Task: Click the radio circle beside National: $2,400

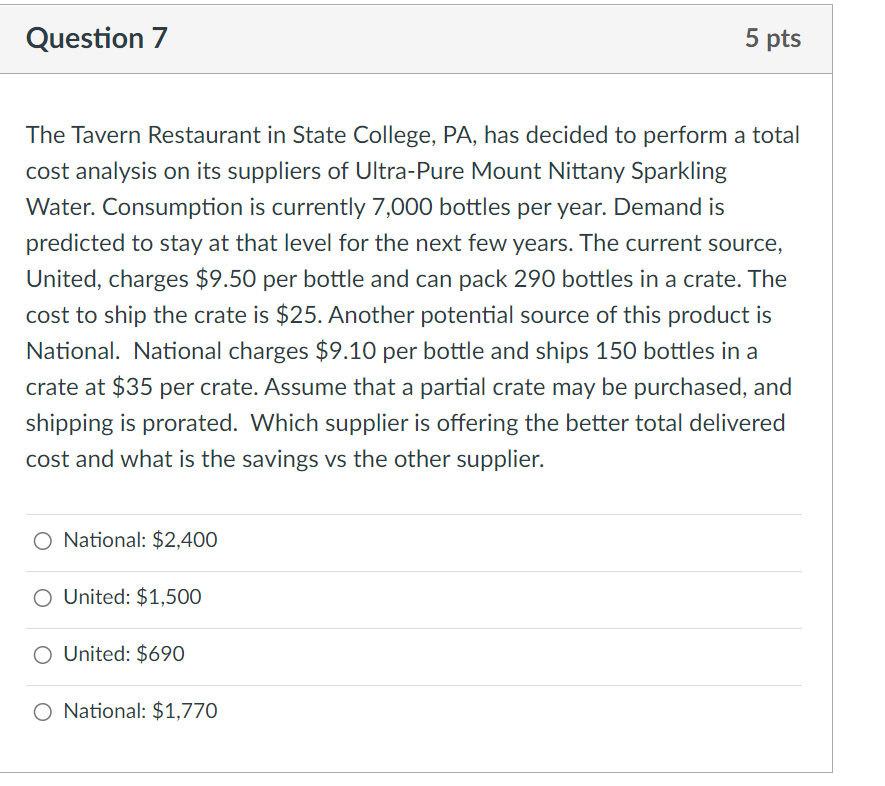Action: pyautogui.click(x=42, y=540)
